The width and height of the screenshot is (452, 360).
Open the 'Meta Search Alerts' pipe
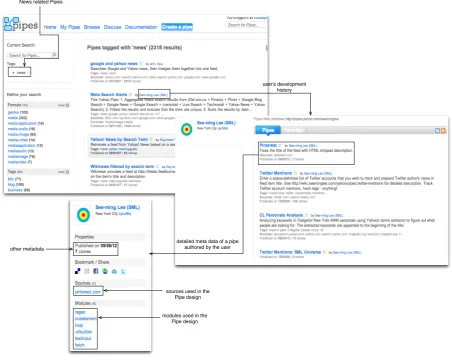[x=109, y=95]
